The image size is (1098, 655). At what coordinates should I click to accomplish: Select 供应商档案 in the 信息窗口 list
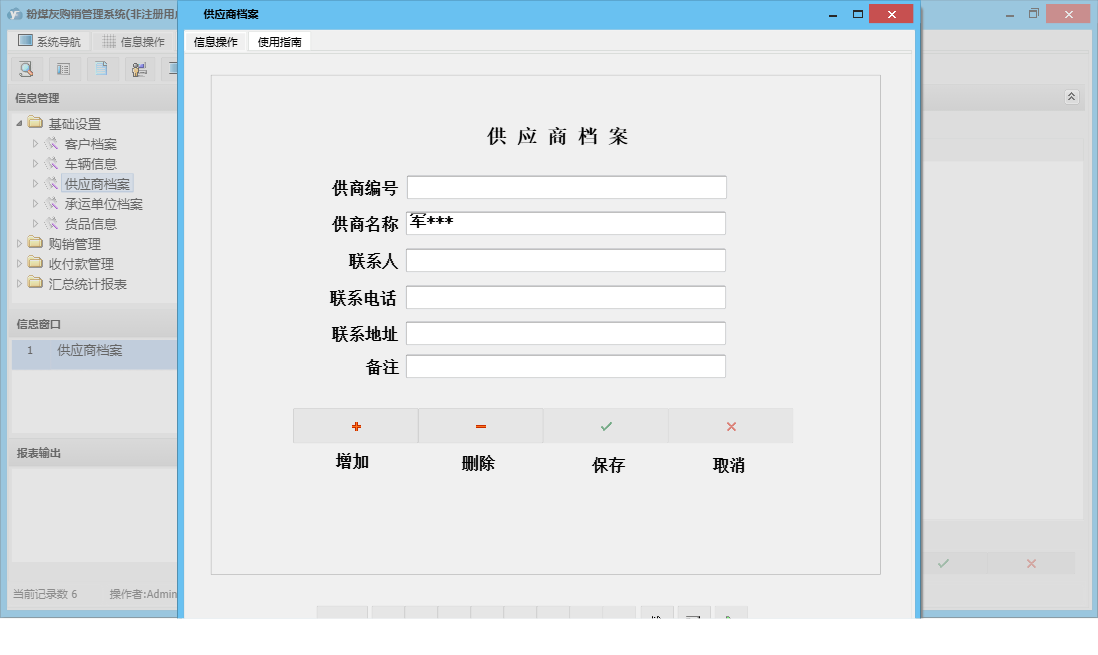pyautogui.click(x=92, y=351)
